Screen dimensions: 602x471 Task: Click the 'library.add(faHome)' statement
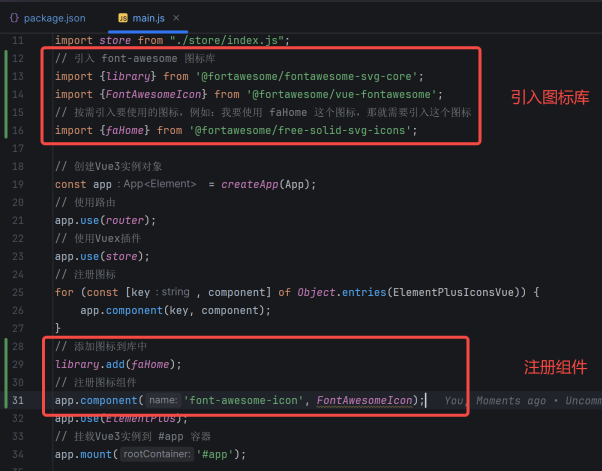[x=118, y=364]
